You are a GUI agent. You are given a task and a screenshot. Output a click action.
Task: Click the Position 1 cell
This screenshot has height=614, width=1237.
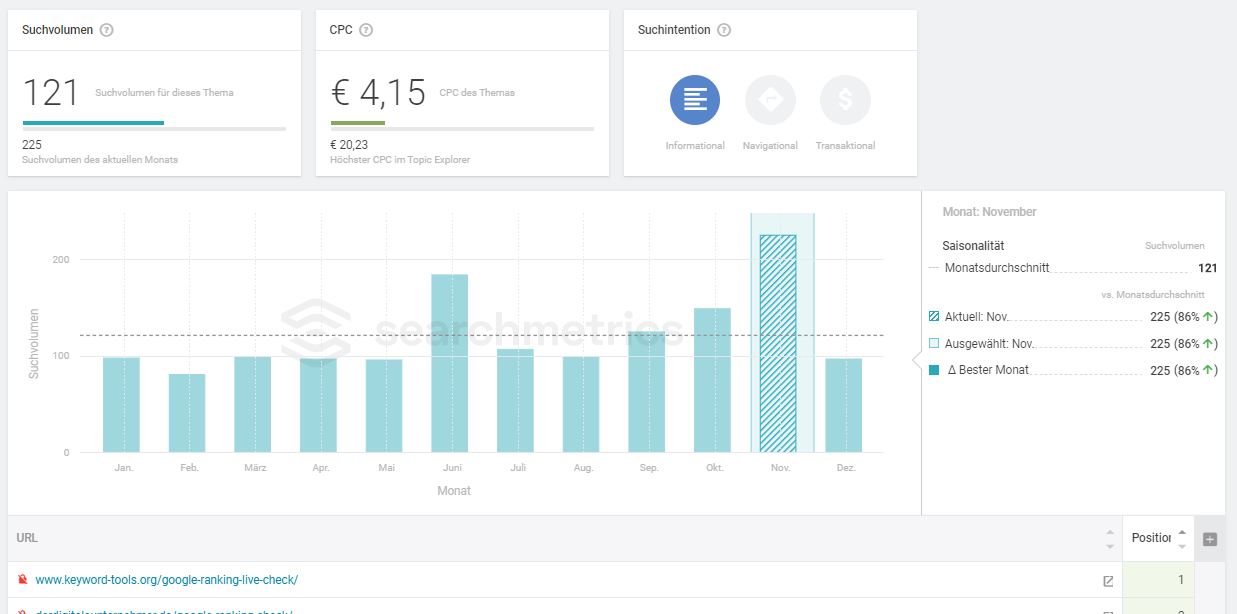(1160, 580)
